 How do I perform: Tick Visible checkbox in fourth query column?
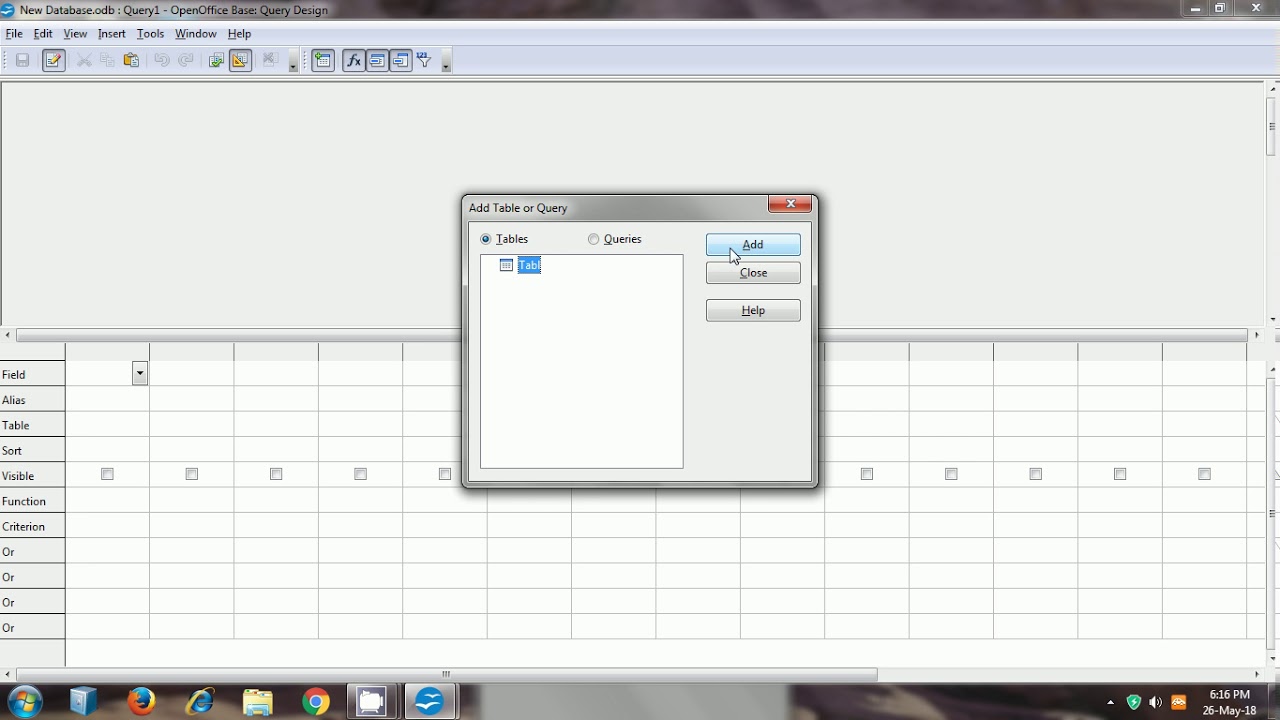click(360, 474)
